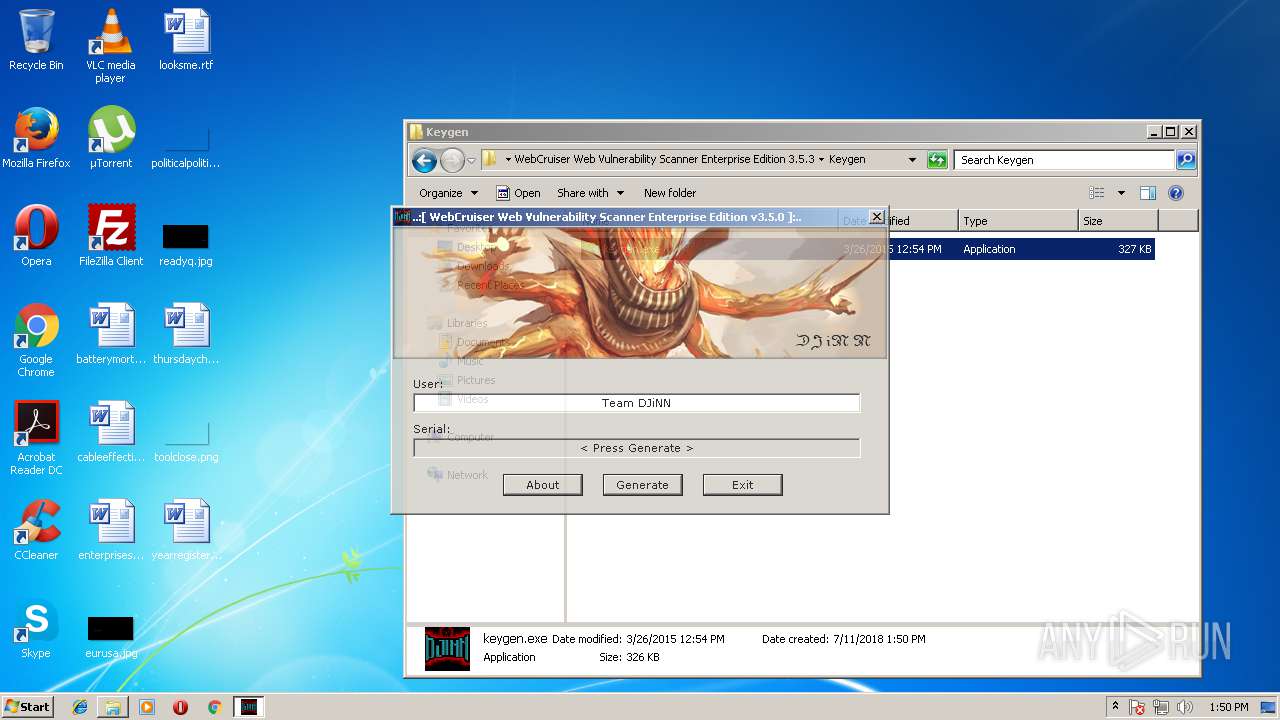Click the taskbar clock
This screenshot has width=1280, height=720.
pos(1228,707)
